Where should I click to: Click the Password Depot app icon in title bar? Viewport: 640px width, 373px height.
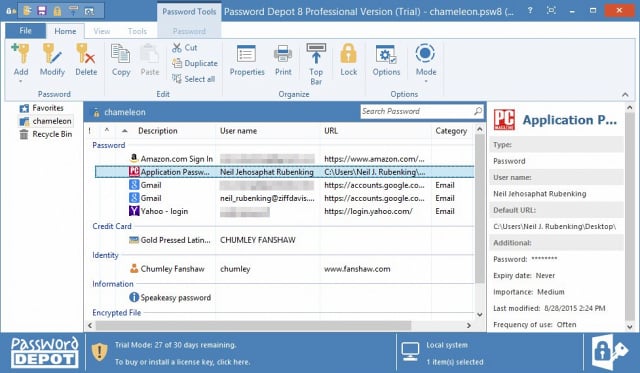pyautogui.click(x=11, y=11)
